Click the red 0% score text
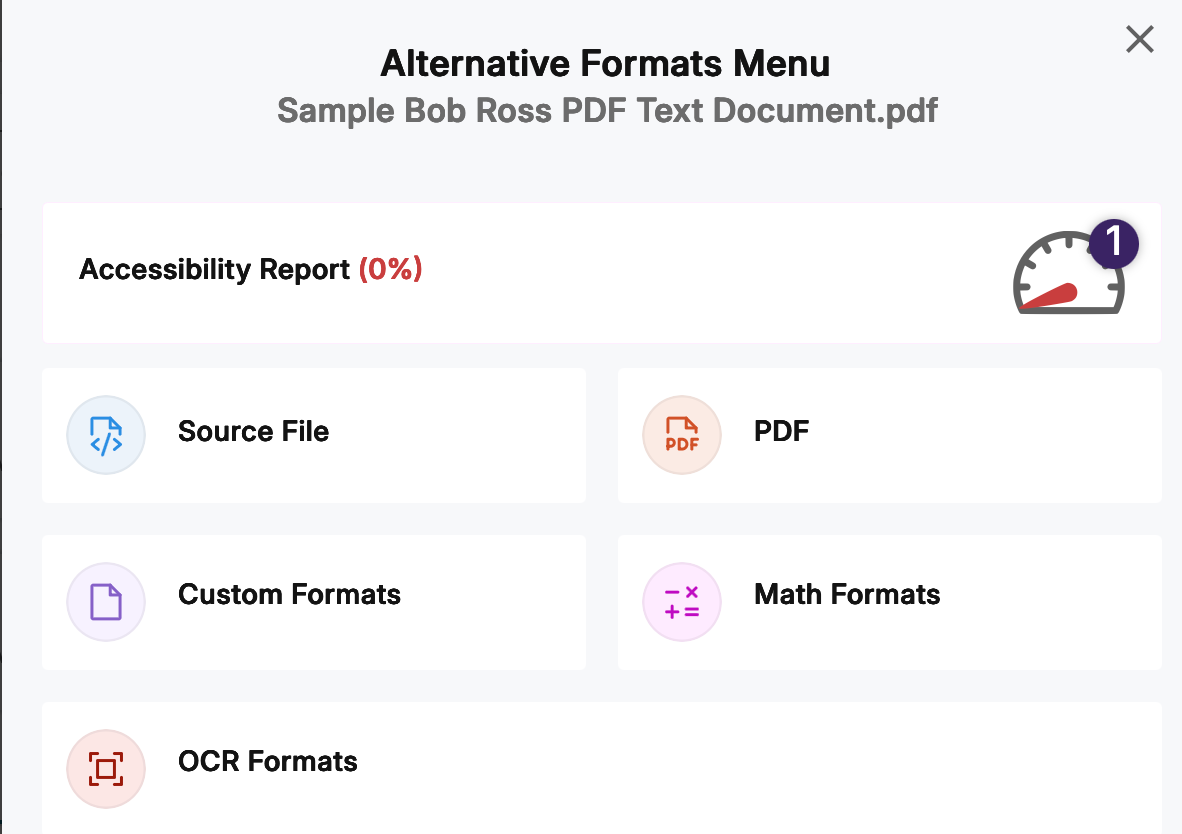 pyautogui.click(x=390, y=269)
